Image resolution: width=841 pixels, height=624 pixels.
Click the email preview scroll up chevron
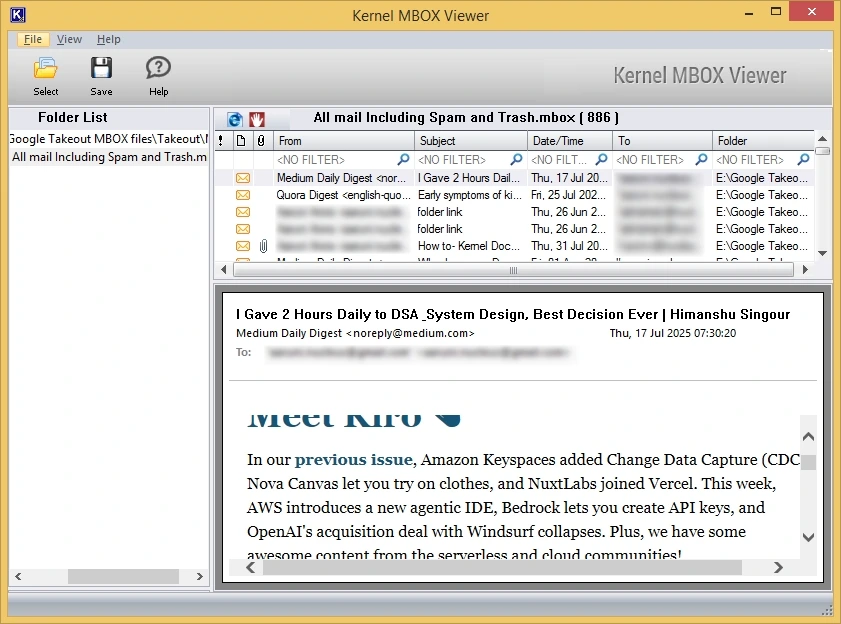coord(808,437)
